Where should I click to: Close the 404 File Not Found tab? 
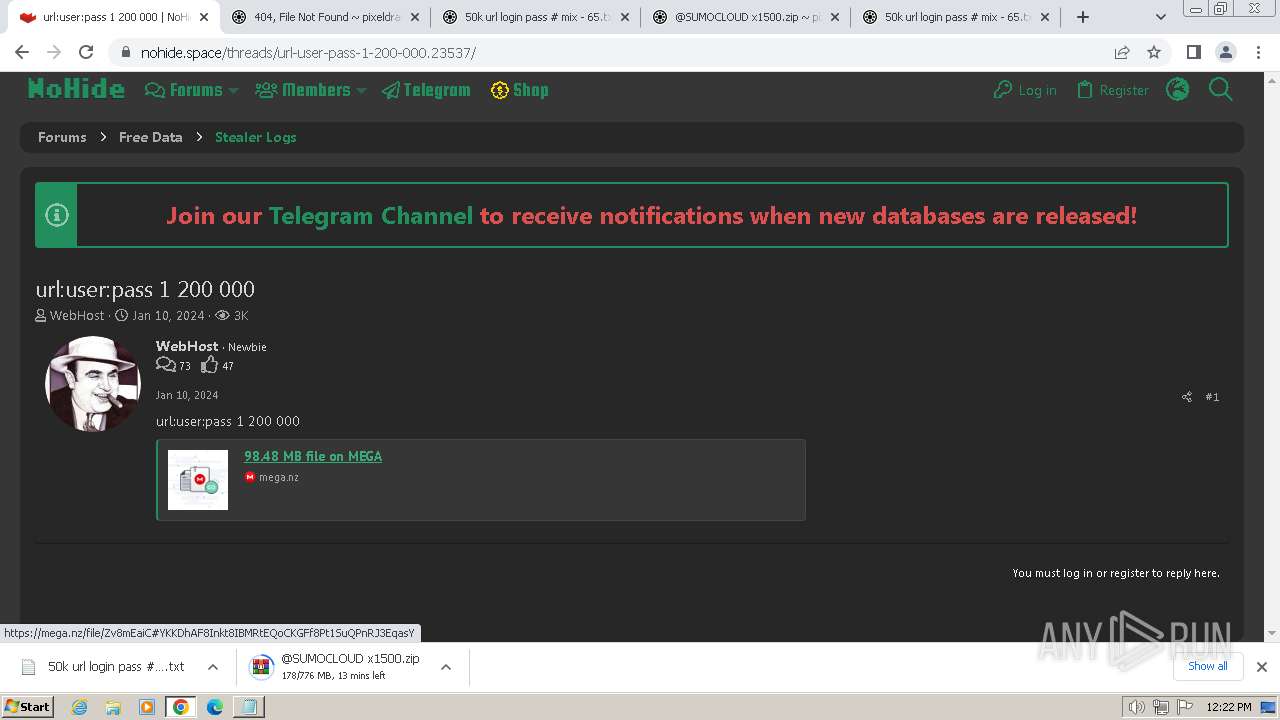(x=414, y=17)
